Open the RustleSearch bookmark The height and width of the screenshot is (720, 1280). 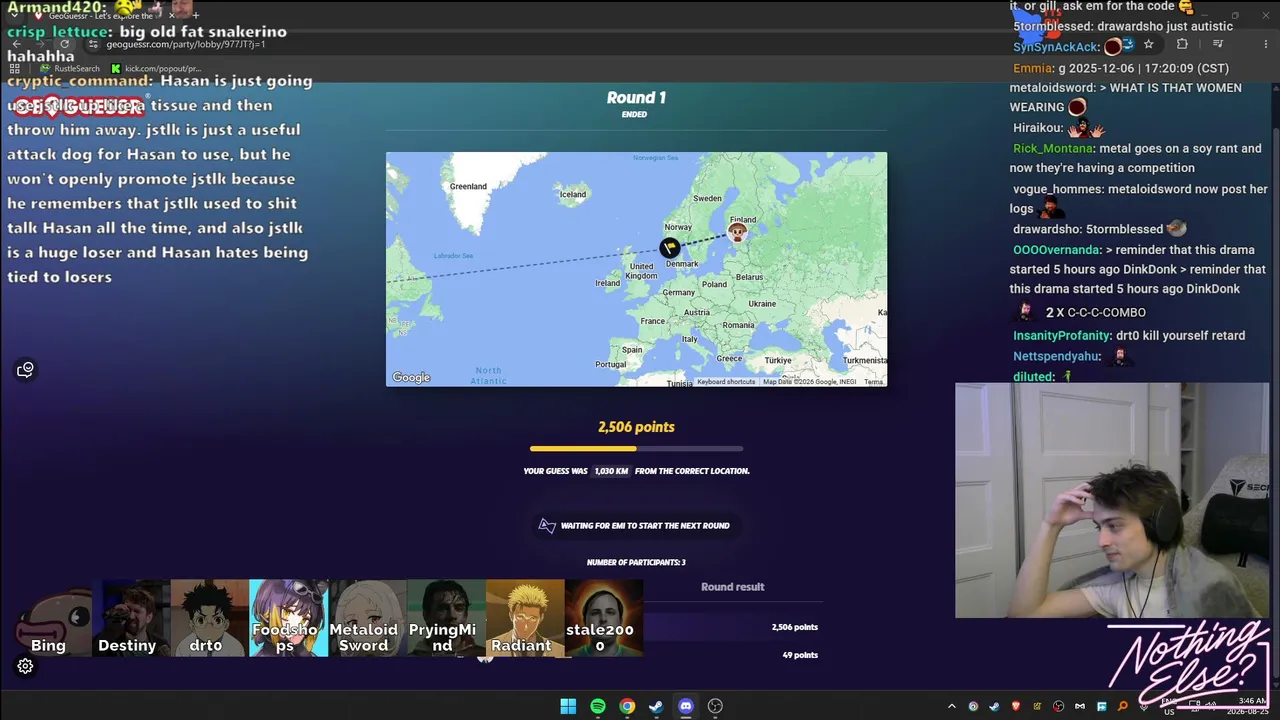(70, 68)
